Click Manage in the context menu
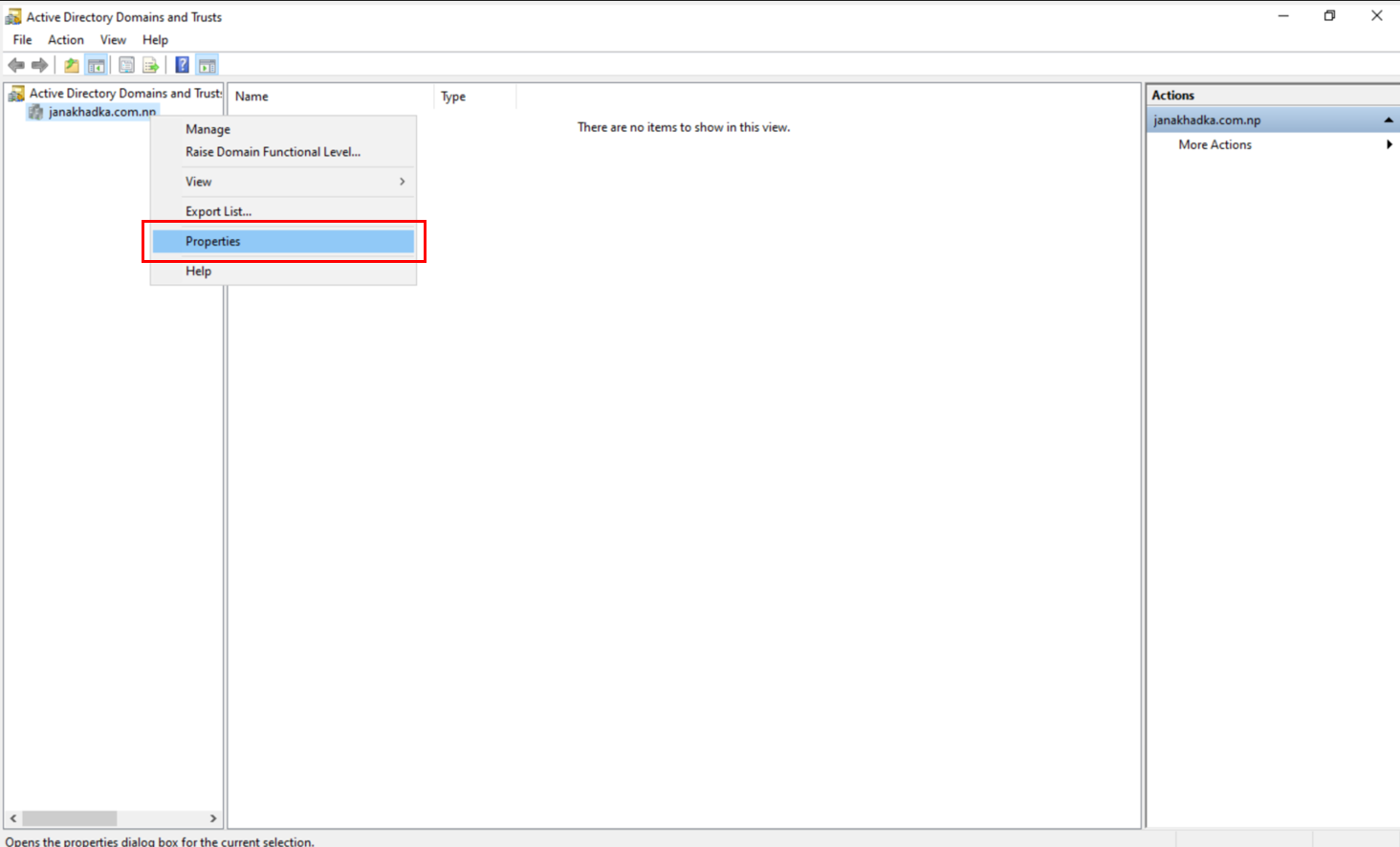1400x847 pixels. [x=208, y=129]
